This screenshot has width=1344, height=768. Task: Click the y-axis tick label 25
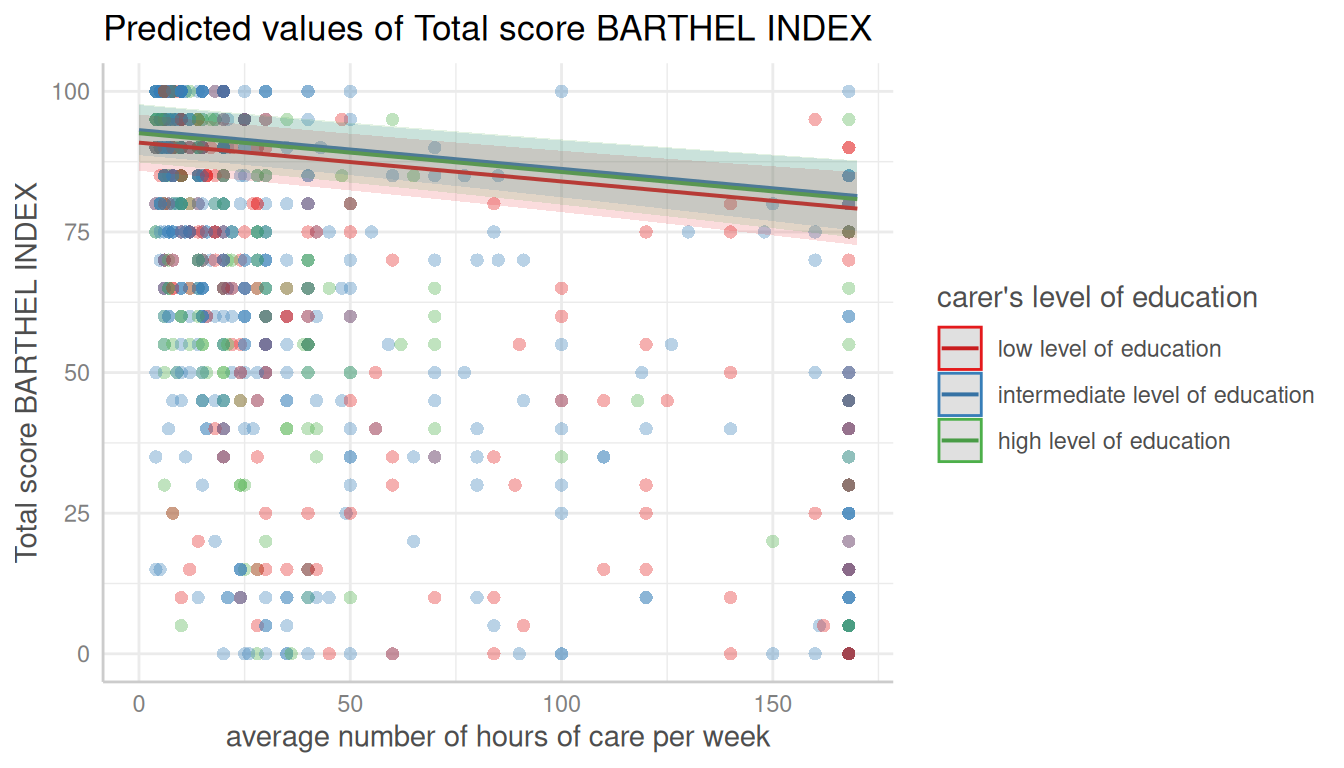(x=77, y=513)
